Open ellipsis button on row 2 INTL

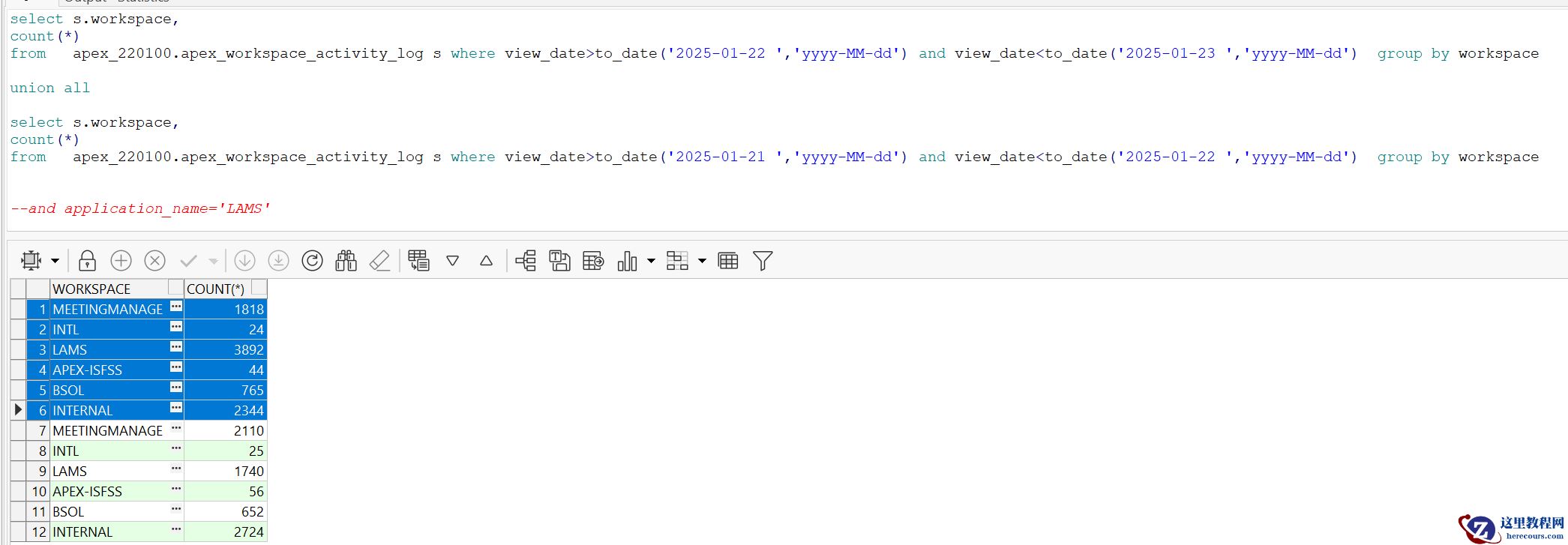click(x=176, y=326)
